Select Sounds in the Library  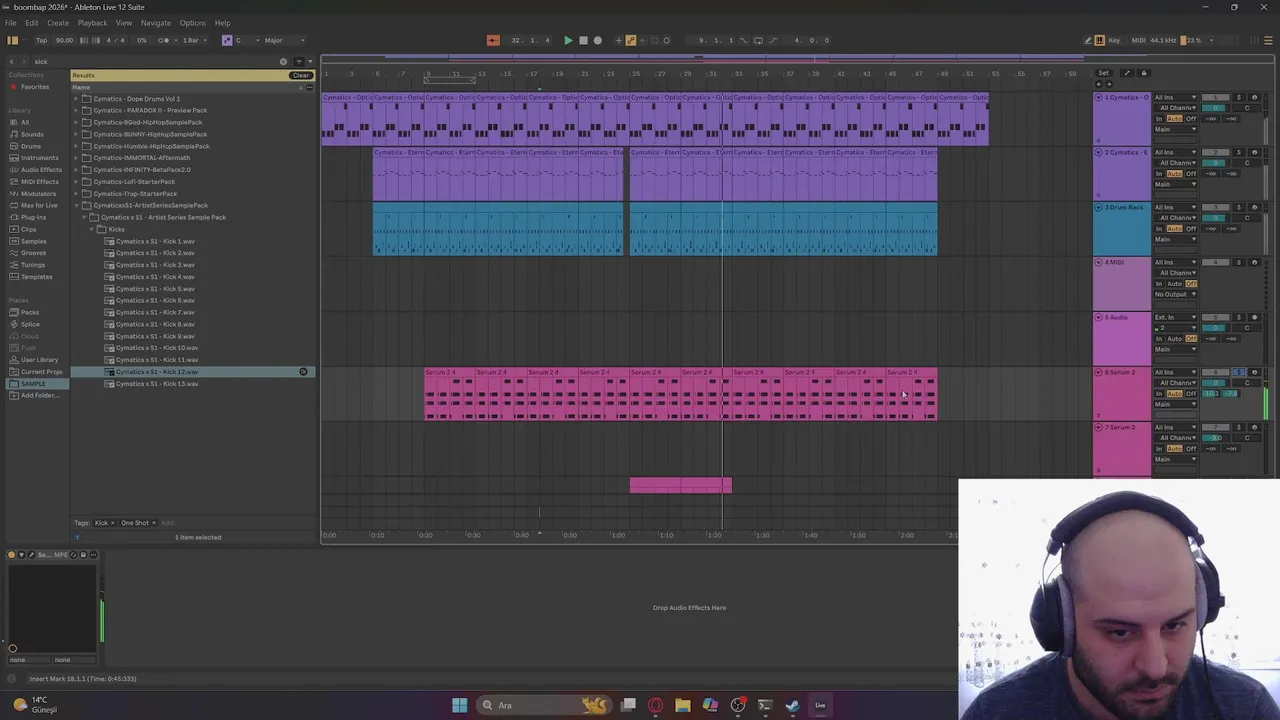(x=32, y=134)
